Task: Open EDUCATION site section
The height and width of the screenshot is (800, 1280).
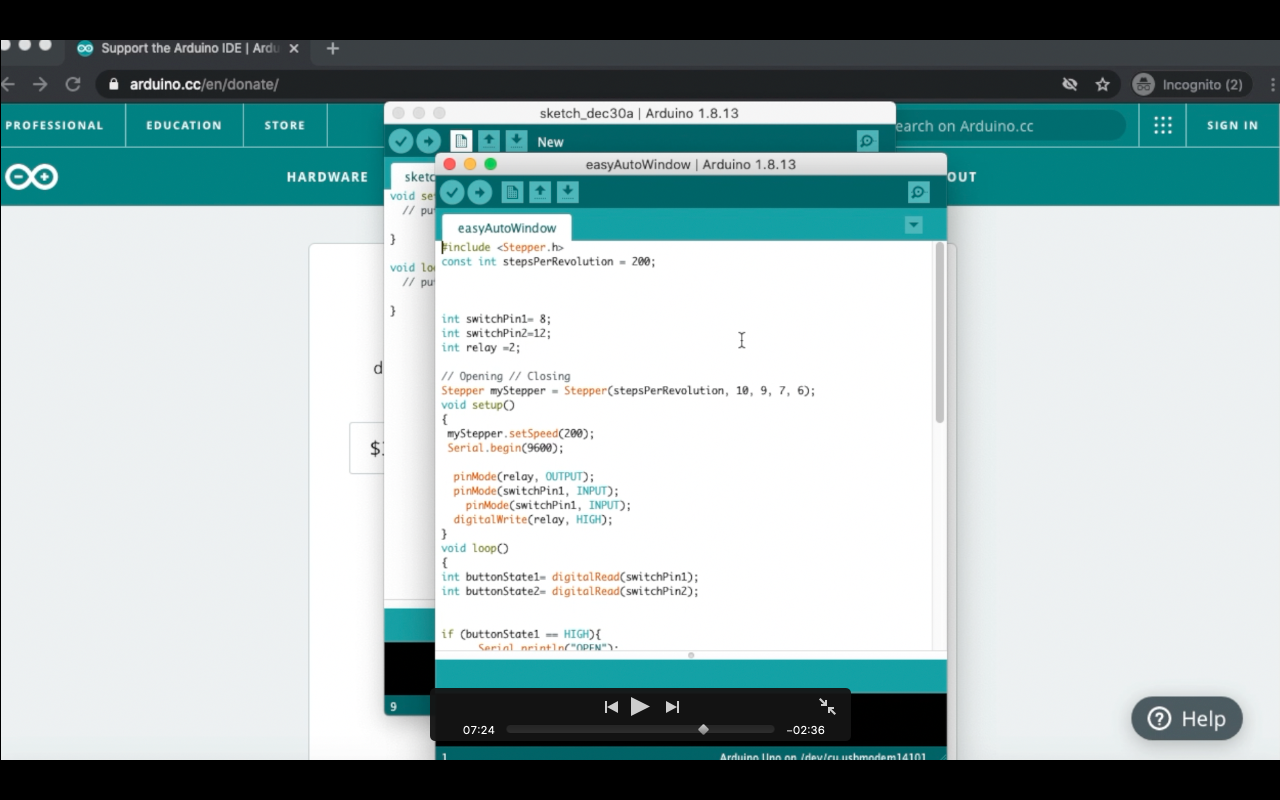Action: [x=184, y=125]
